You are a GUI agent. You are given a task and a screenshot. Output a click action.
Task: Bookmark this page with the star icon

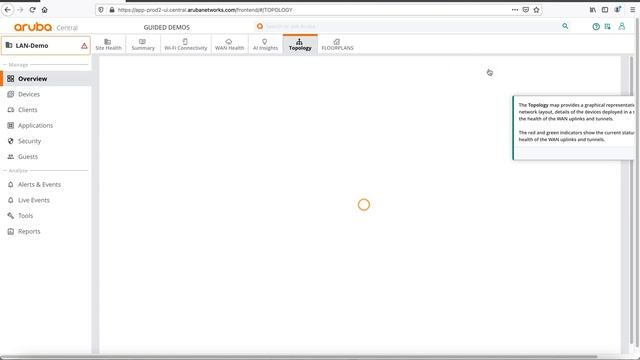[536, 10]
